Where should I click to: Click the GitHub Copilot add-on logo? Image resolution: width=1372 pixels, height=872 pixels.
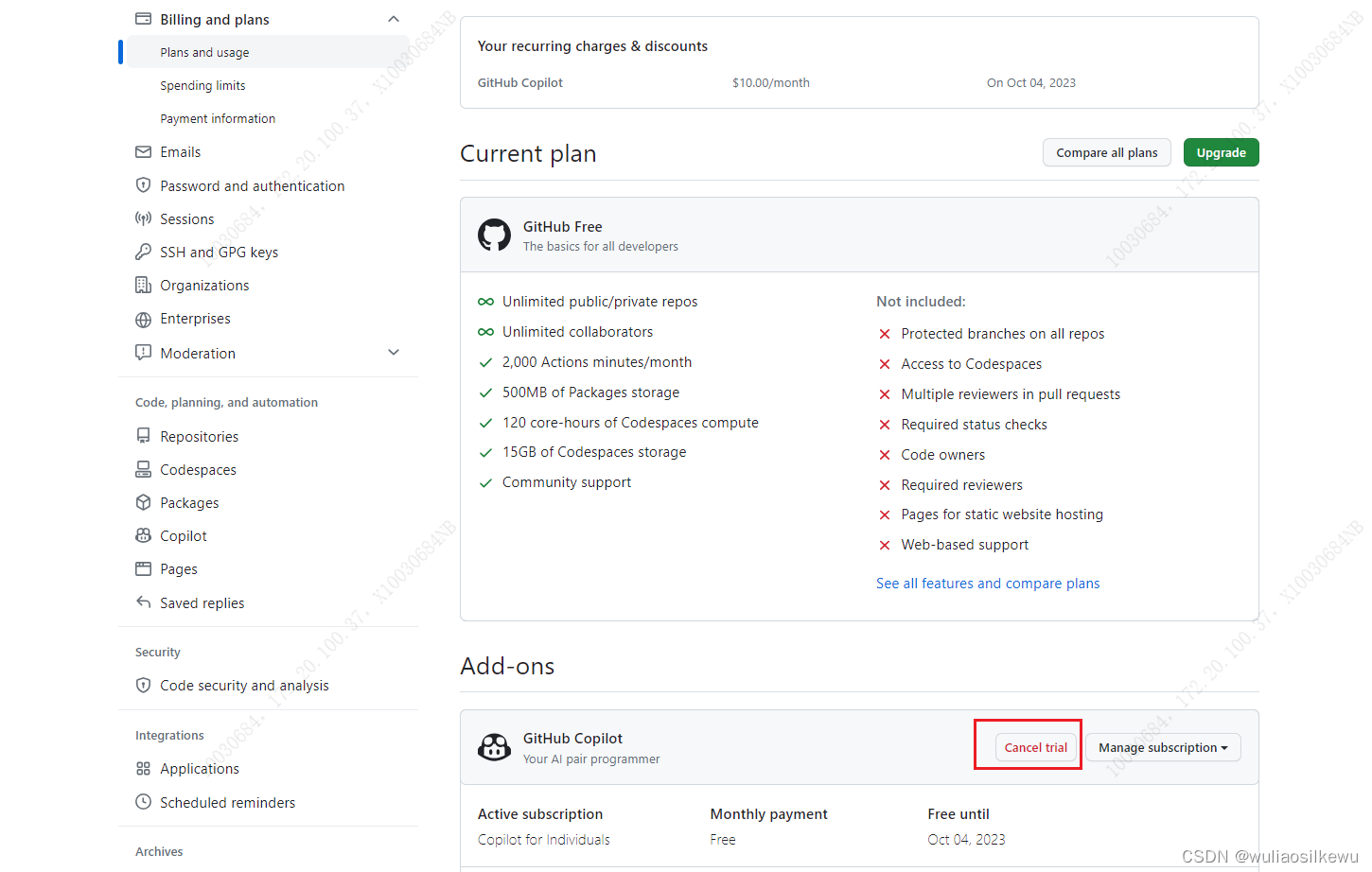[x=494, y=747]
